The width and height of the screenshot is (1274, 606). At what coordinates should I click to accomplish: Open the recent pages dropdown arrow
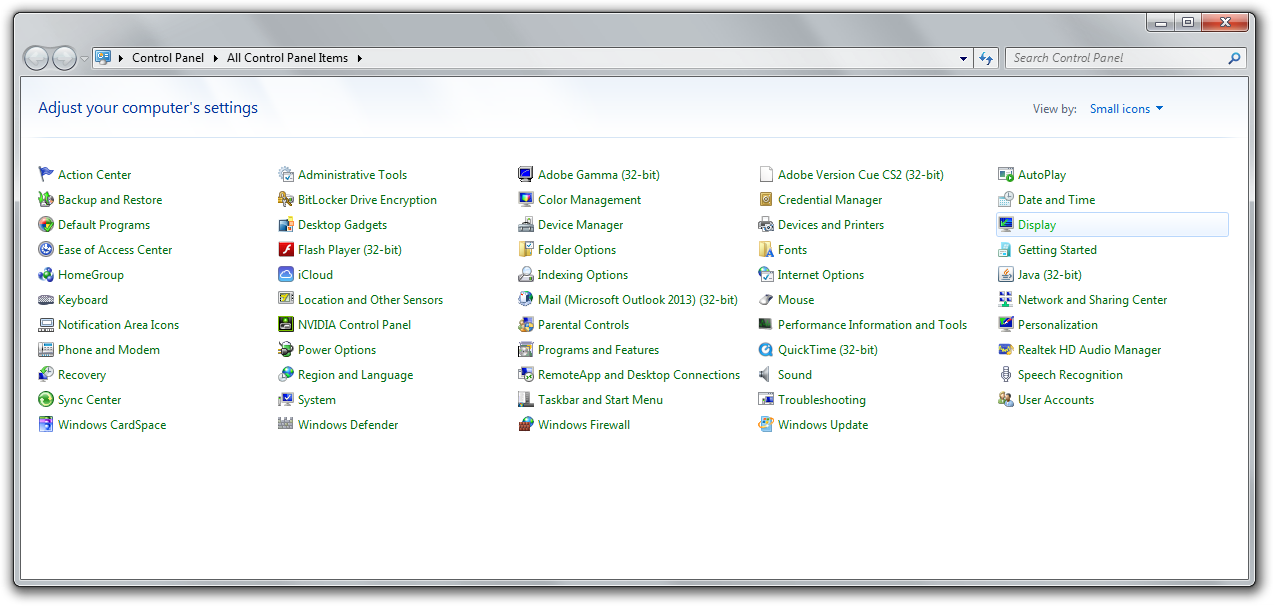click(x=85, y=58)
